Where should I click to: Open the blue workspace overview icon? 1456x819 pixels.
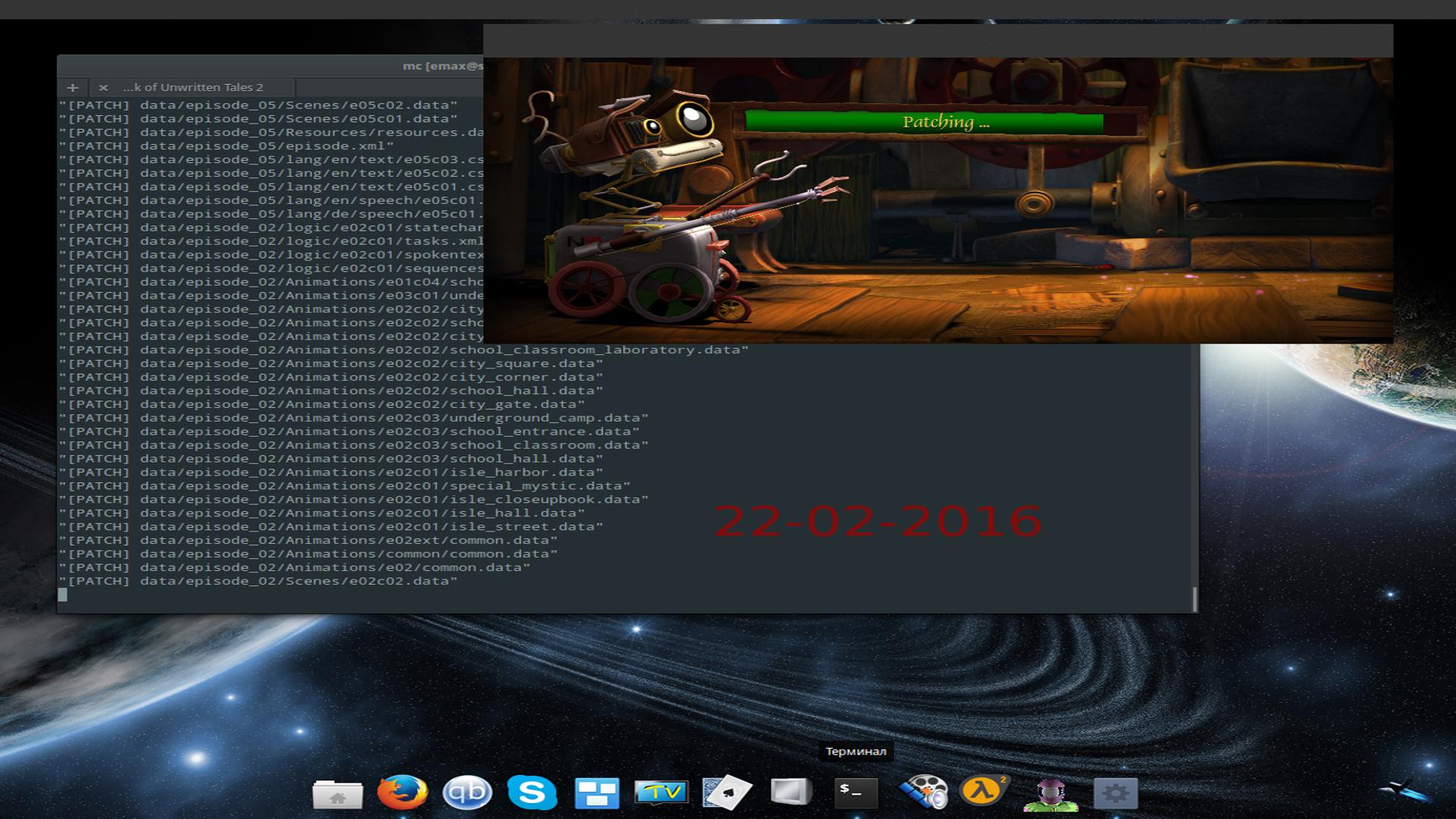coord(597,793)
